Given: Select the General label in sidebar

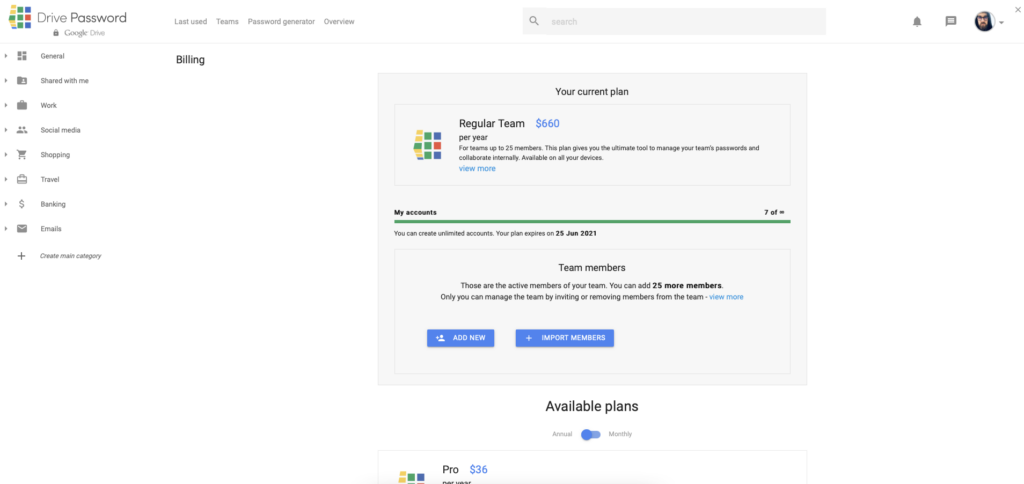Looking at the screenshot, I should (52, 56).
